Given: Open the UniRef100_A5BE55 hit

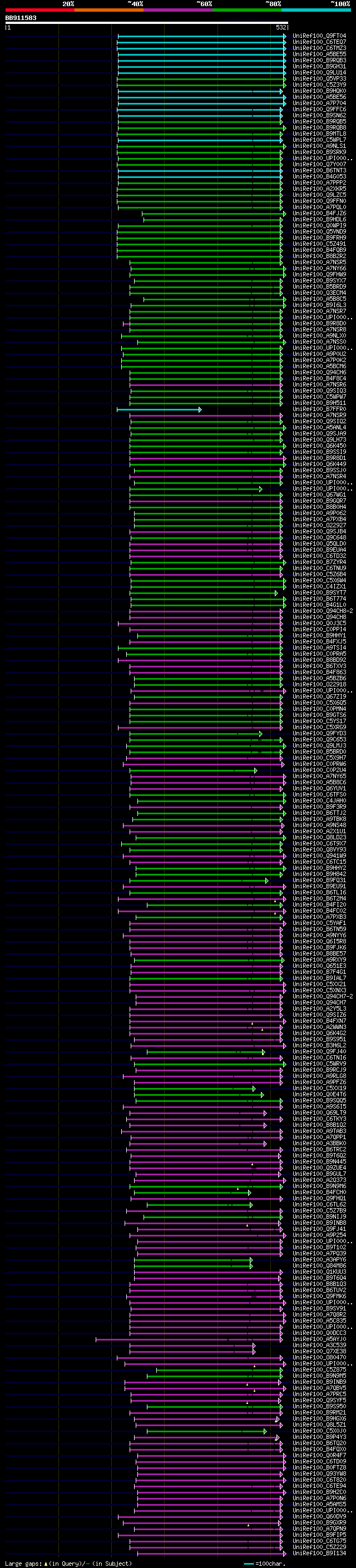Looking at the screenshot, I should 319,54.
